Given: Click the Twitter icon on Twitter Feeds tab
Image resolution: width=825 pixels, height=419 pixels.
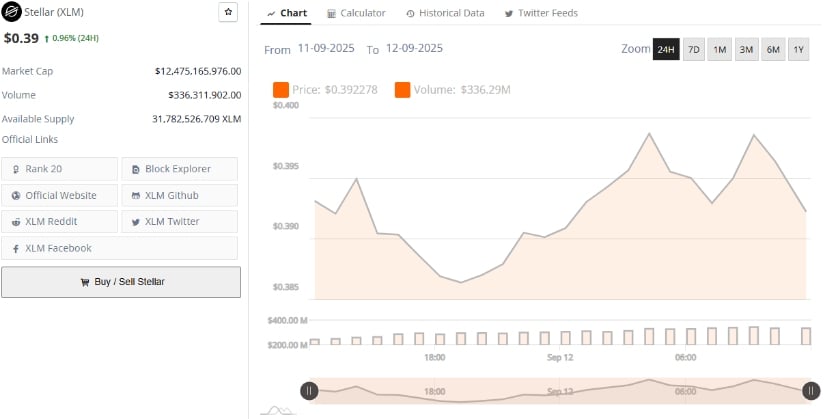Looking at the screenshot, I should tap(509, 14).
